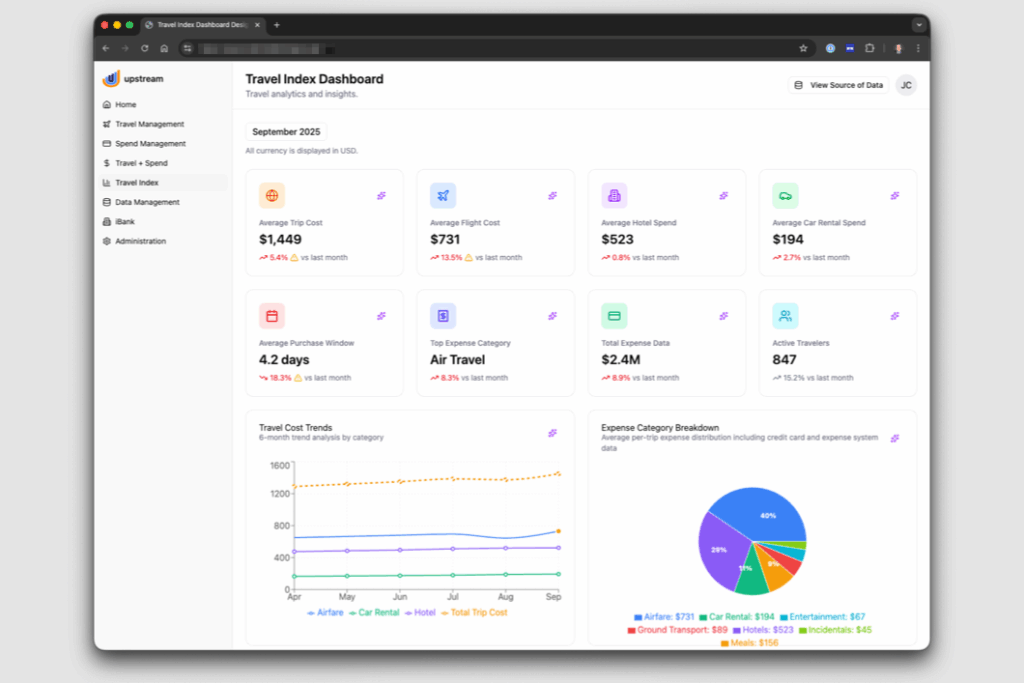
Task: Toggle Car Rental series in trends legend
Action: 374,612
